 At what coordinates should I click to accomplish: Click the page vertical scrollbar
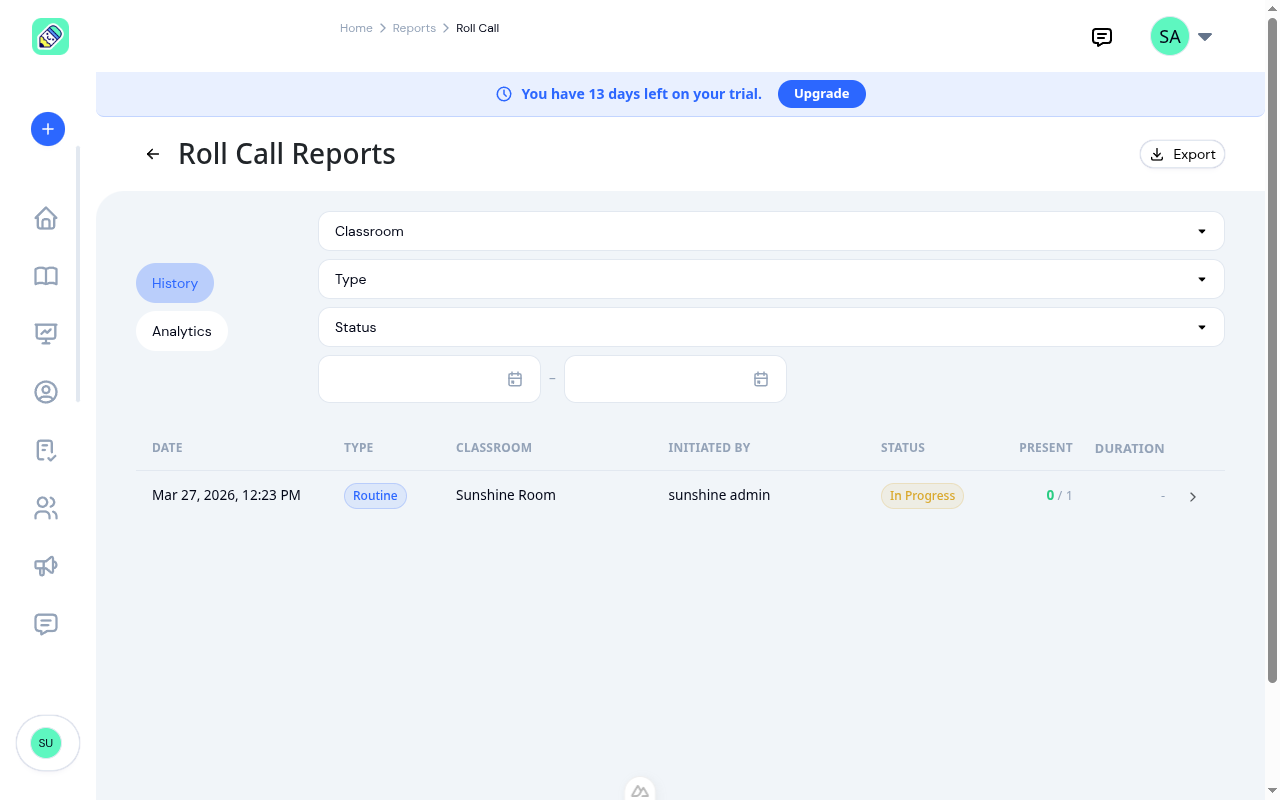coord(1272,350)
